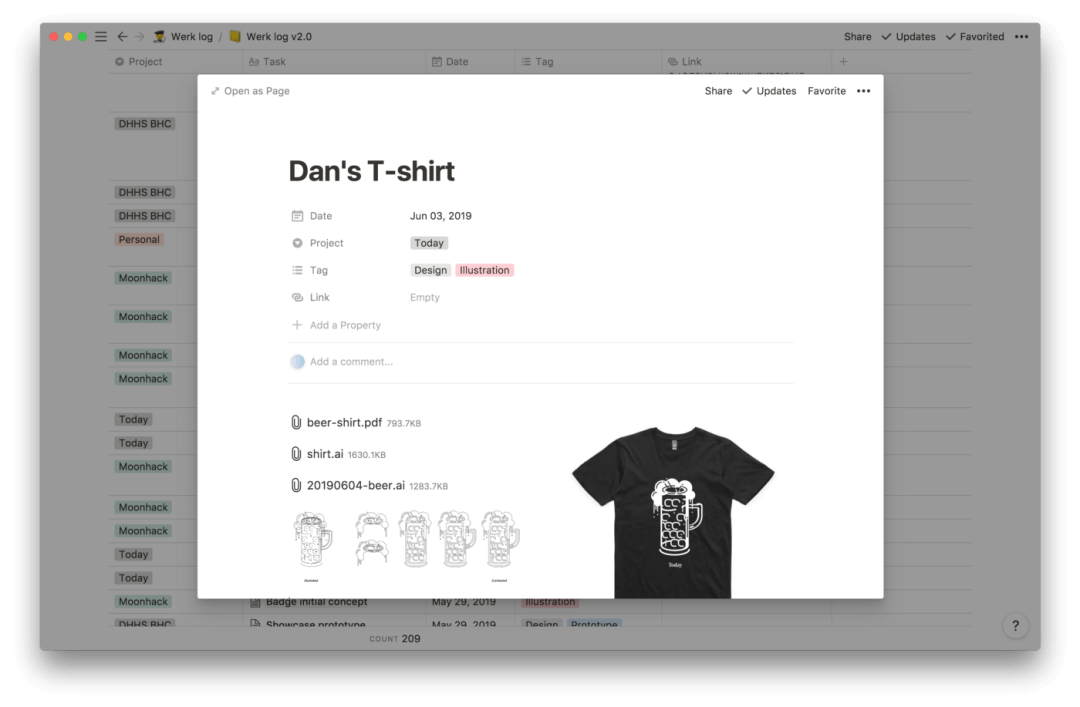Click the Link column header

pos(685,61)
